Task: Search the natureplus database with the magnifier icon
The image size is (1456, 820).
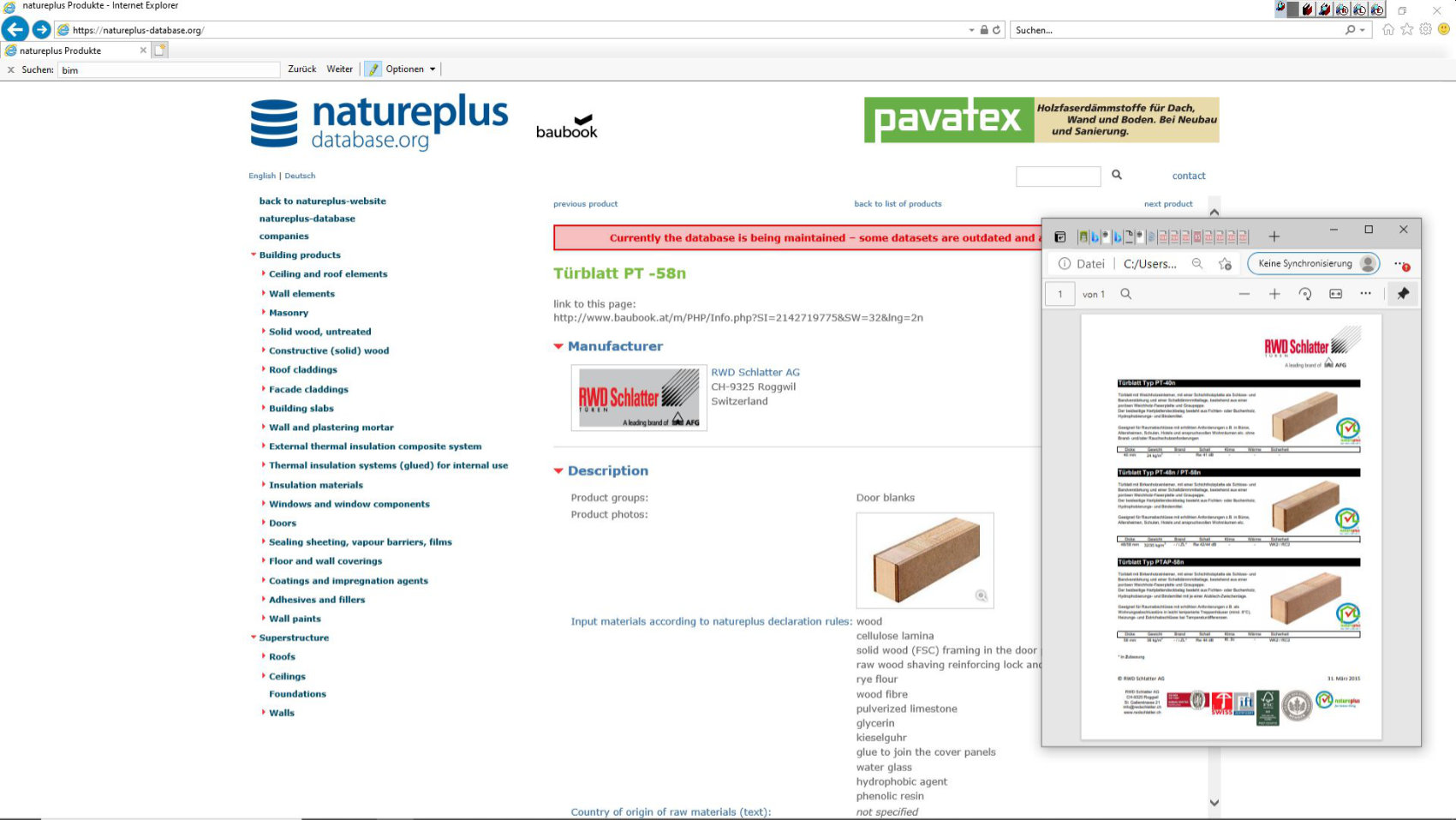Action: coord(1117,175)
